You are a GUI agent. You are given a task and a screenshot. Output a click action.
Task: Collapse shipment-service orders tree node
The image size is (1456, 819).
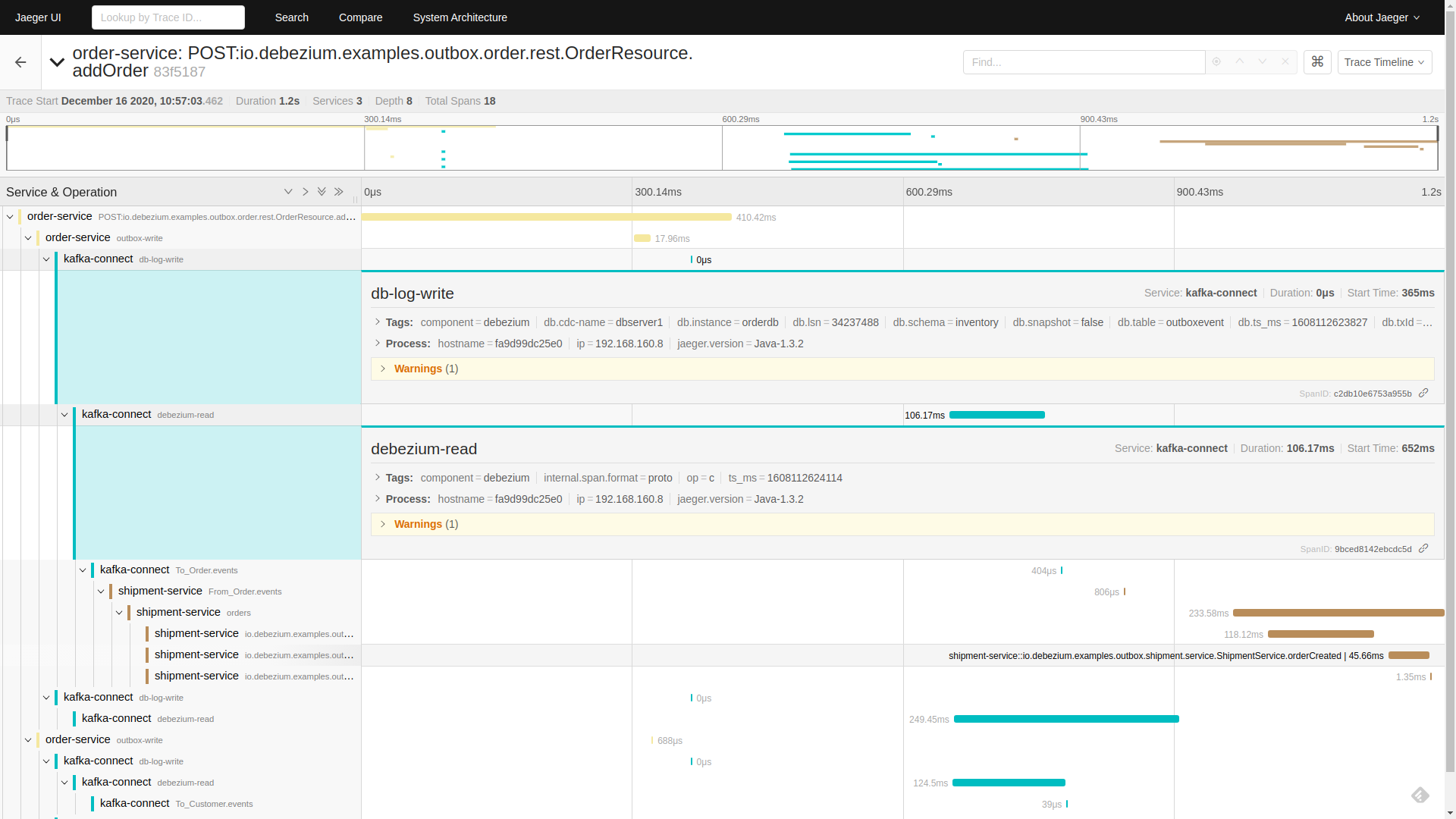(119, 613)
